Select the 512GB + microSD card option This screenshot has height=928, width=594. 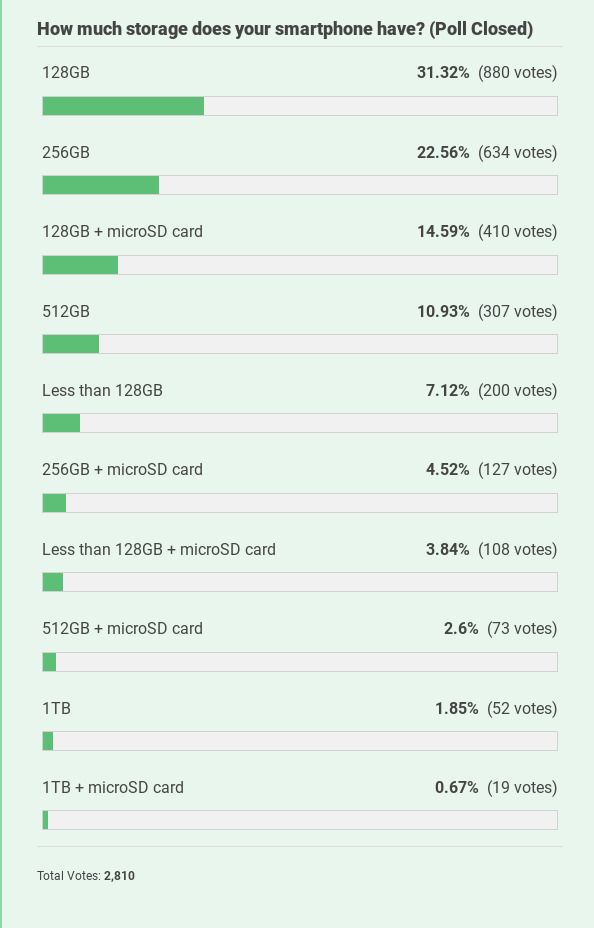(122, 628)
